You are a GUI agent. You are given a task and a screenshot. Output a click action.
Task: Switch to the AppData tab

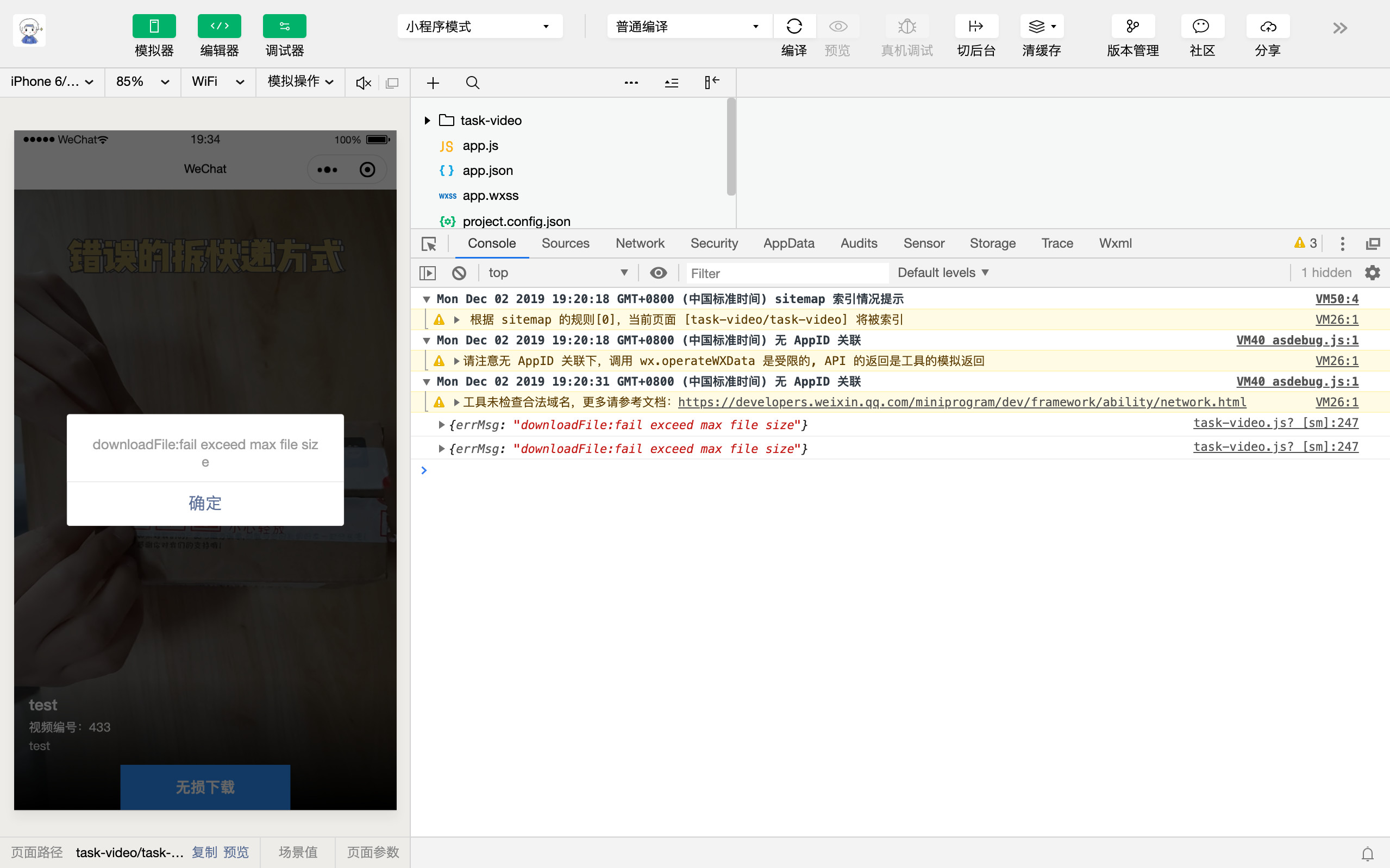tap(788, 243)
